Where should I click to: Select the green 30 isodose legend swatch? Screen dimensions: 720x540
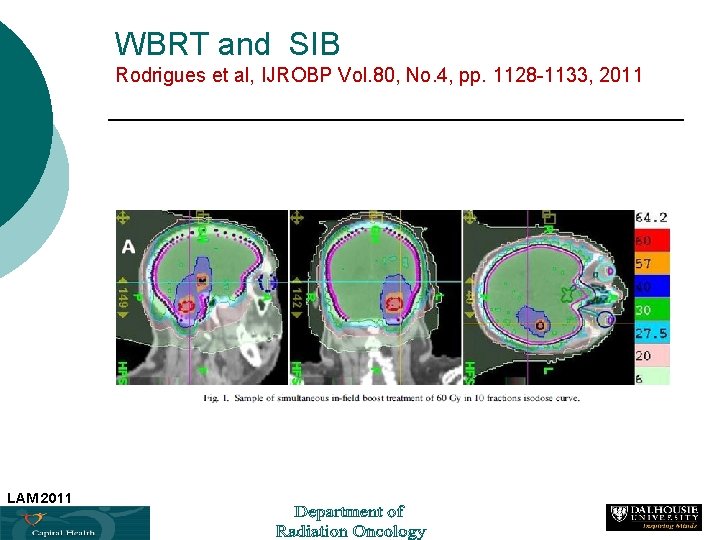[x=652, y=309]
